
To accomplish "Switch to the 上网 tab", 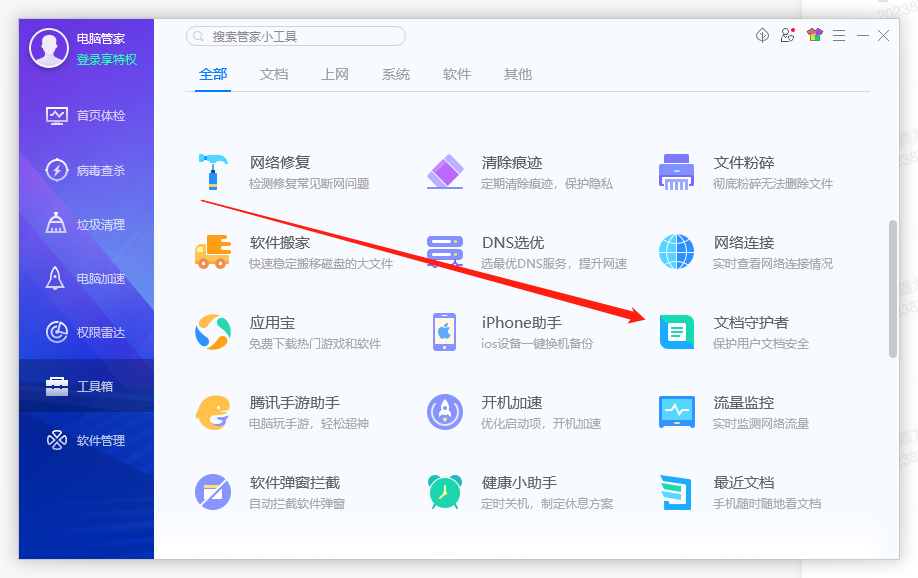I will click(335, 74).
